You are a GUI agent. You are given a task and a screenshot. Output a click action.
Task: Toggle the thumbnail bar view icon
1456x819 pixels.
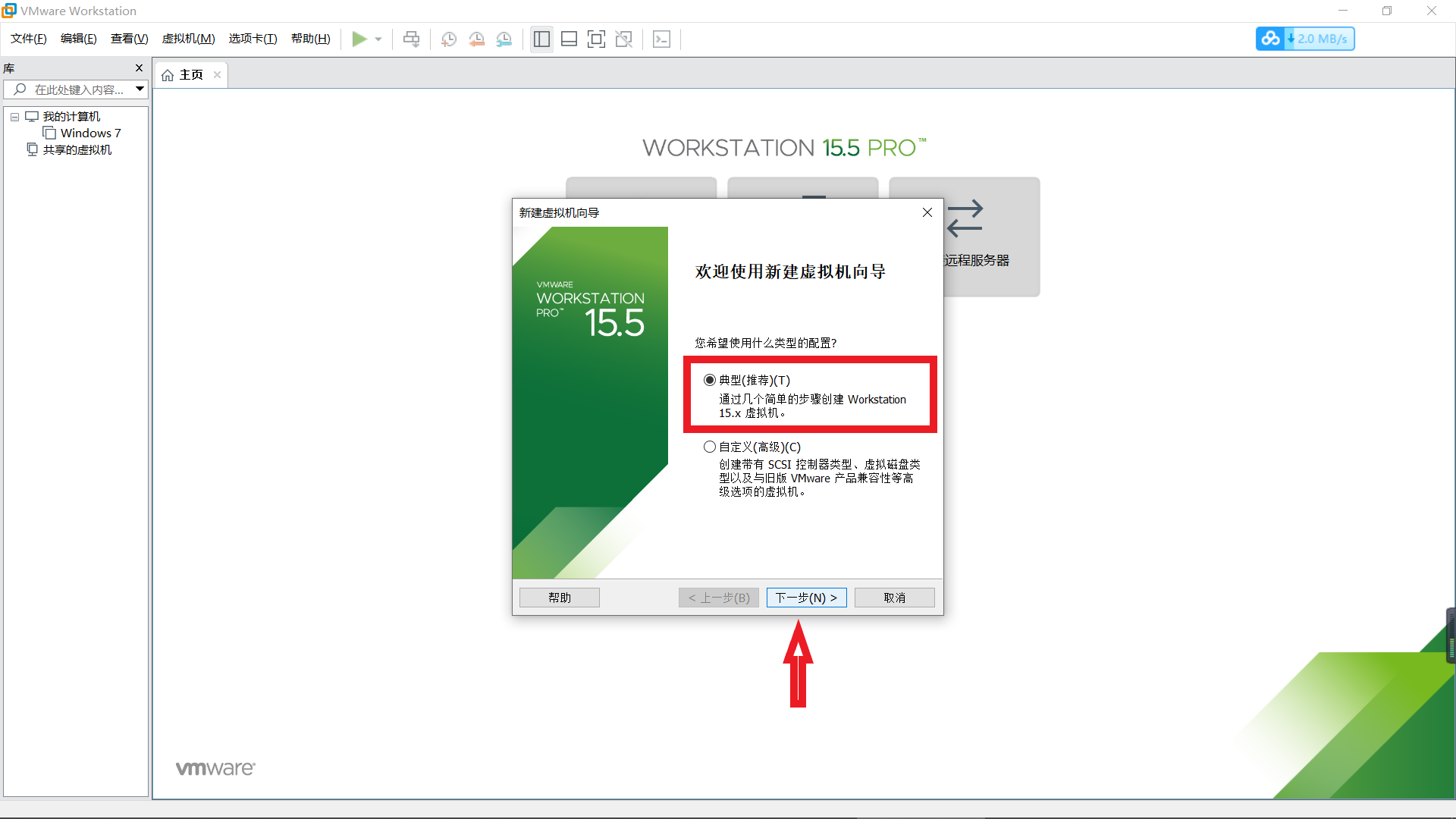[x=569, y=39]
